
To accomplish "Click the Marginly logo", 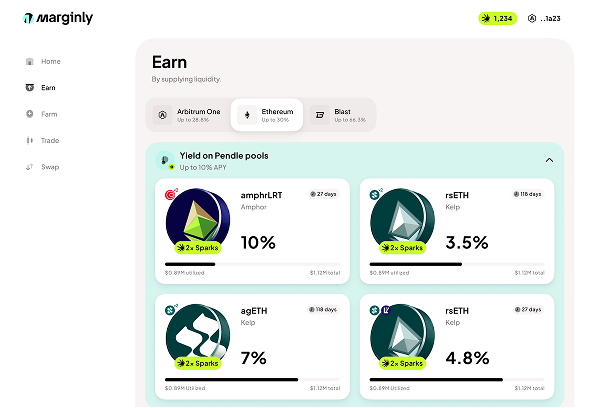I will tap(58, 18).
